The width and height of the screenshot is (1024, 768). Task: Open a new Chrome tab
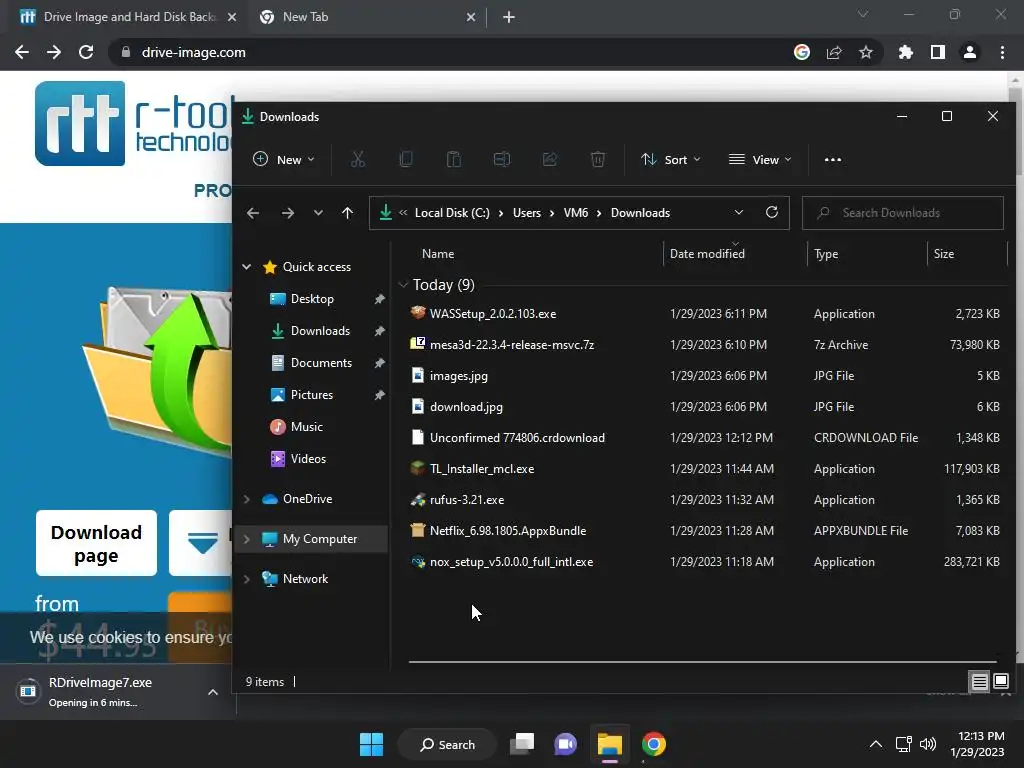click(x=509, y=17)
